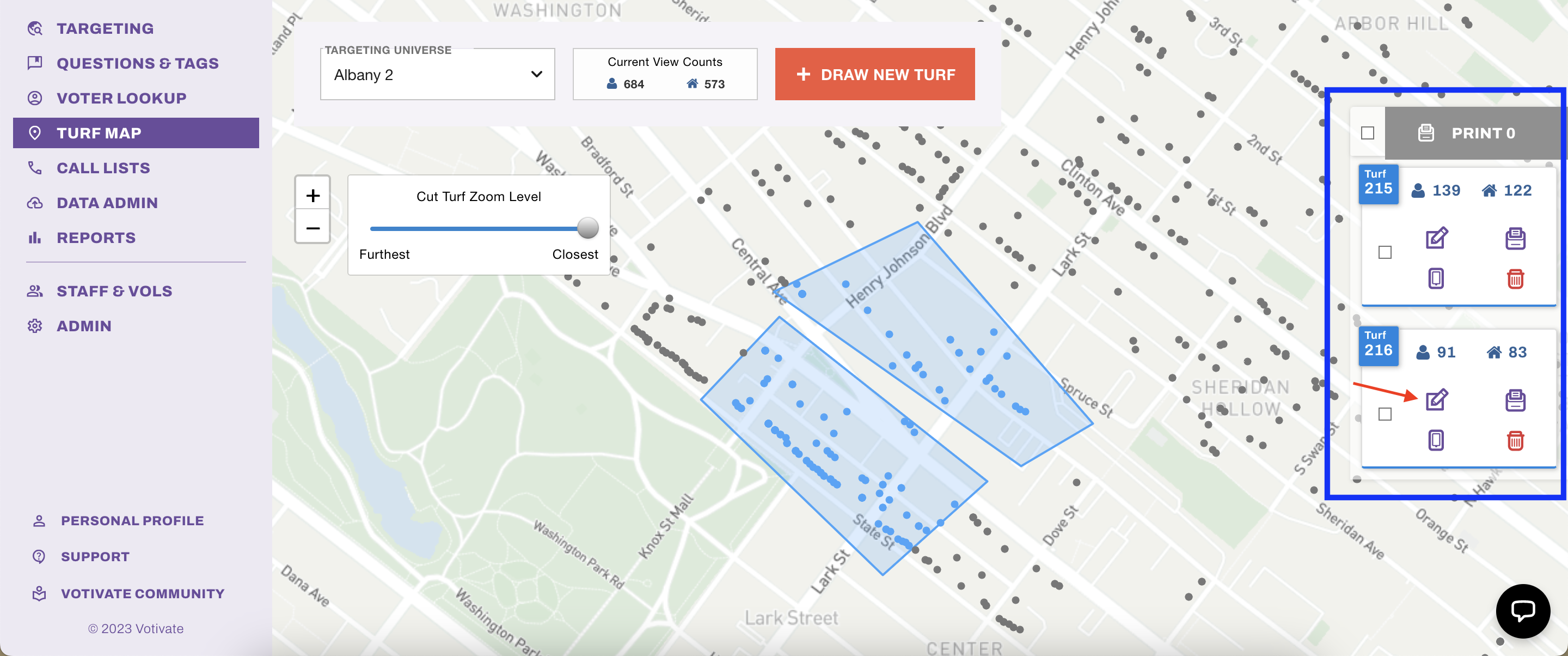
Task: Click the Data Admin cloud upload icon
Action: (x=35, y=203)
